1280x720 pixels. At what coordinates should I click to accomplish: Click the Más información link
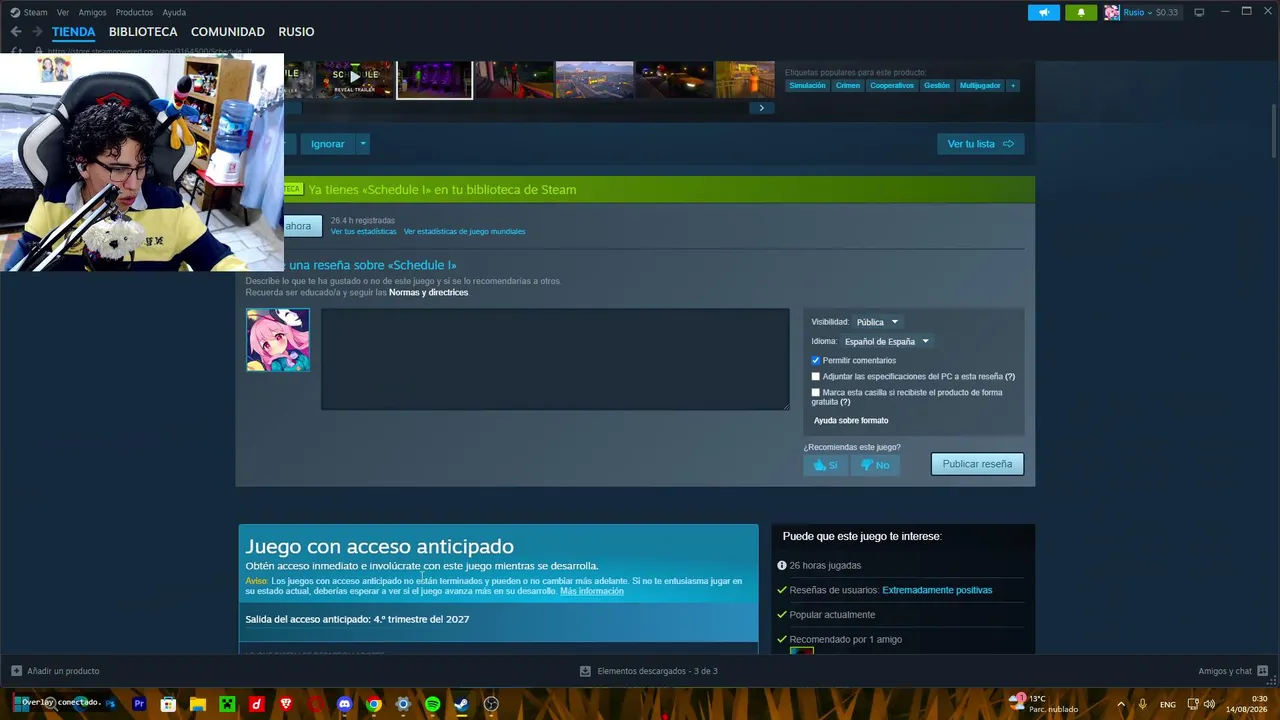pos(592,591)
